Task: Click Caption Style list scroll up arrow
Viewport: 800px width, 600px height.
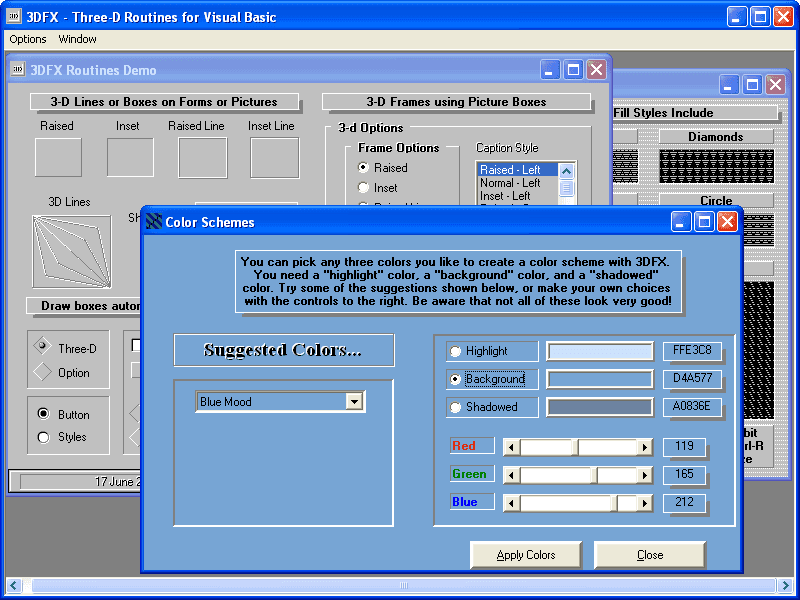Action: (566, 171)
